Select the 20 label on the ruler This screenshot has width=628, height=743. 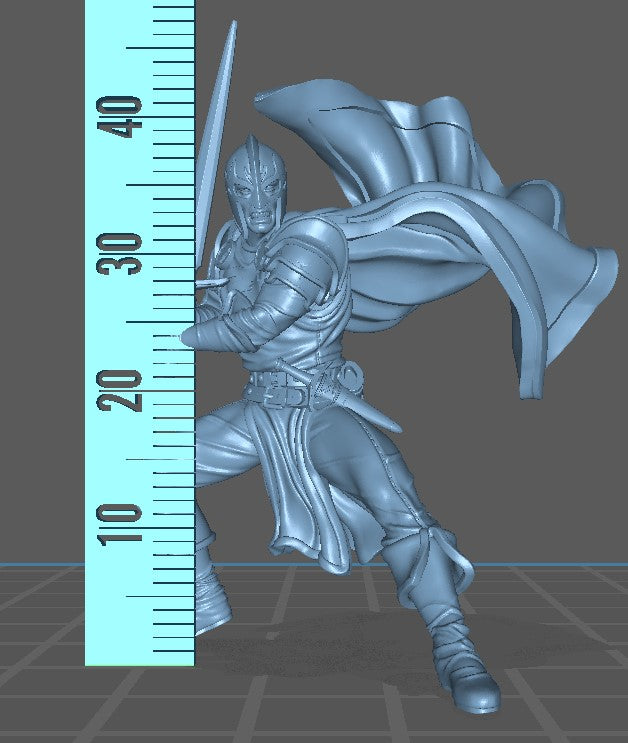click(124, 389)
